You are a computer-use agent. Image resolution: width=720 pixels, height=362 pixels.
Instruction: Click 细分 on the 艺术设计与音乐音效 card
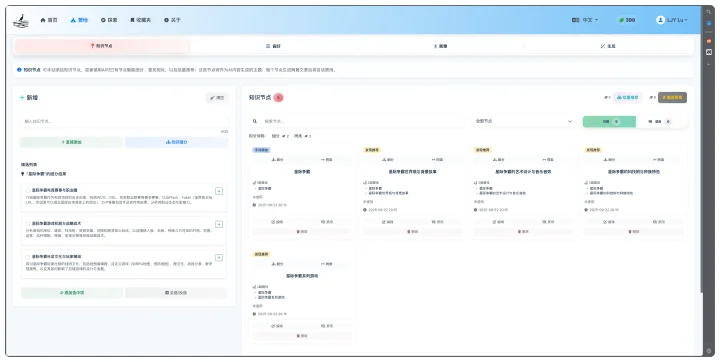[498, 160]
